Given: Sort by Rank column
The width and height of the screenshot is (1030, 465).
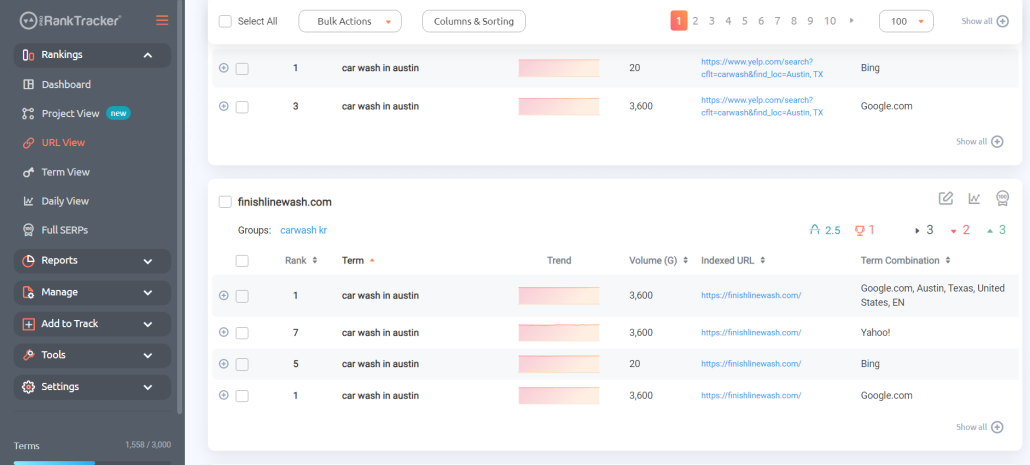Looking at the screenshot, I should point(301,260).
